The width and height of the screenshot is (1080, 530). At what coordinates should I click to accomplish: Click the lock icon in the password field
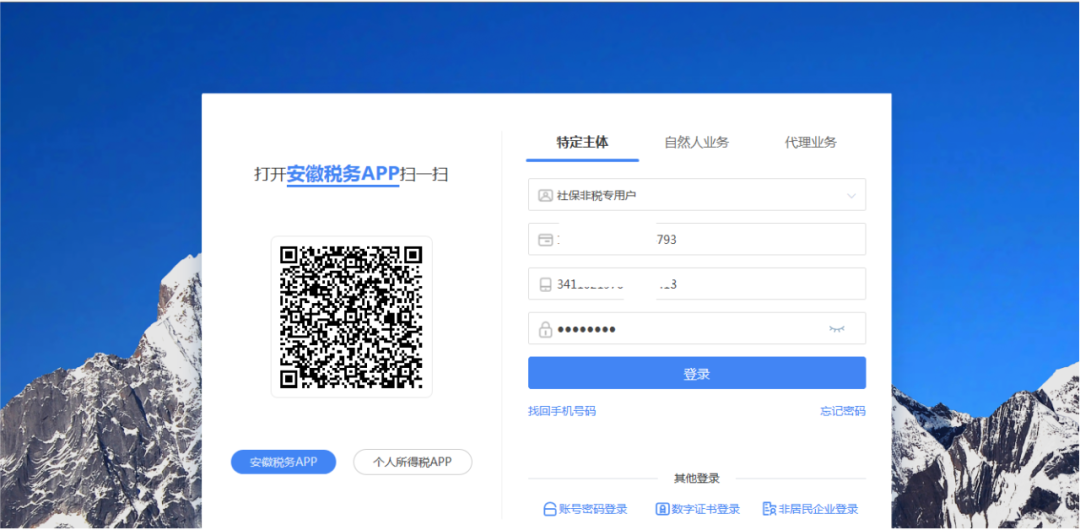pos(546,329)
